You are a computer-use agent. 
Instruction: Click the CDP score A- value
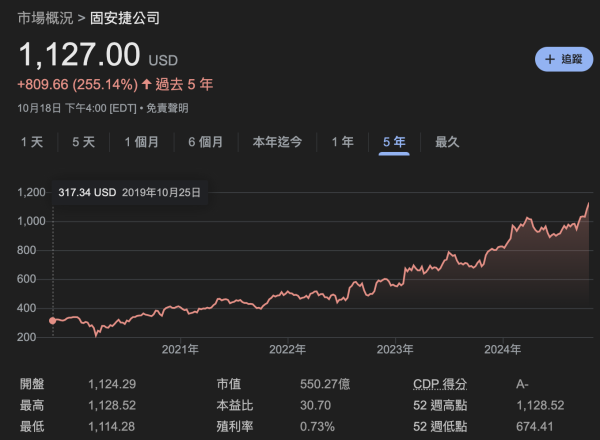tap(522, 384)
